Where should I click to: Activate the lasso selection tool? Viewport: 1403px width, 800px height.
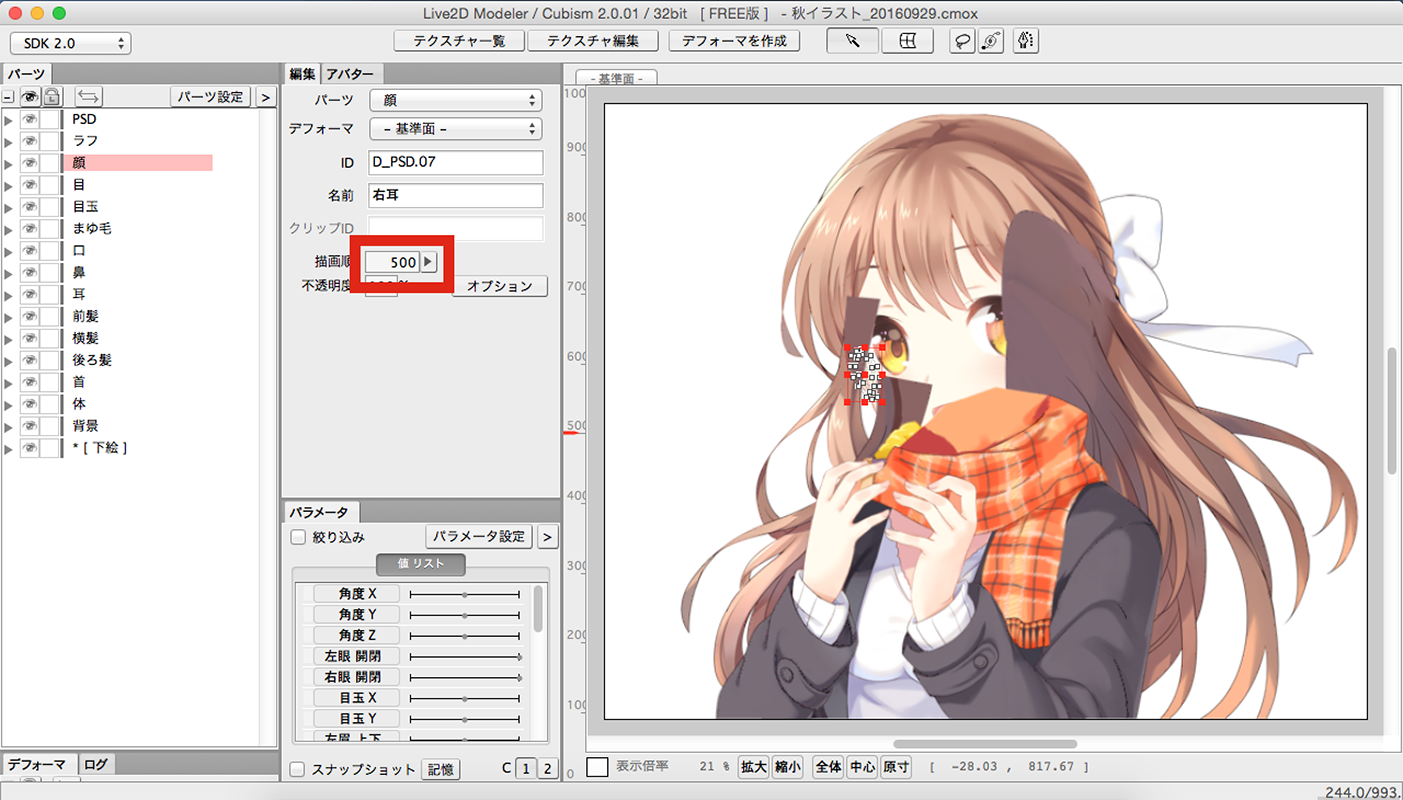pos(962,41)
